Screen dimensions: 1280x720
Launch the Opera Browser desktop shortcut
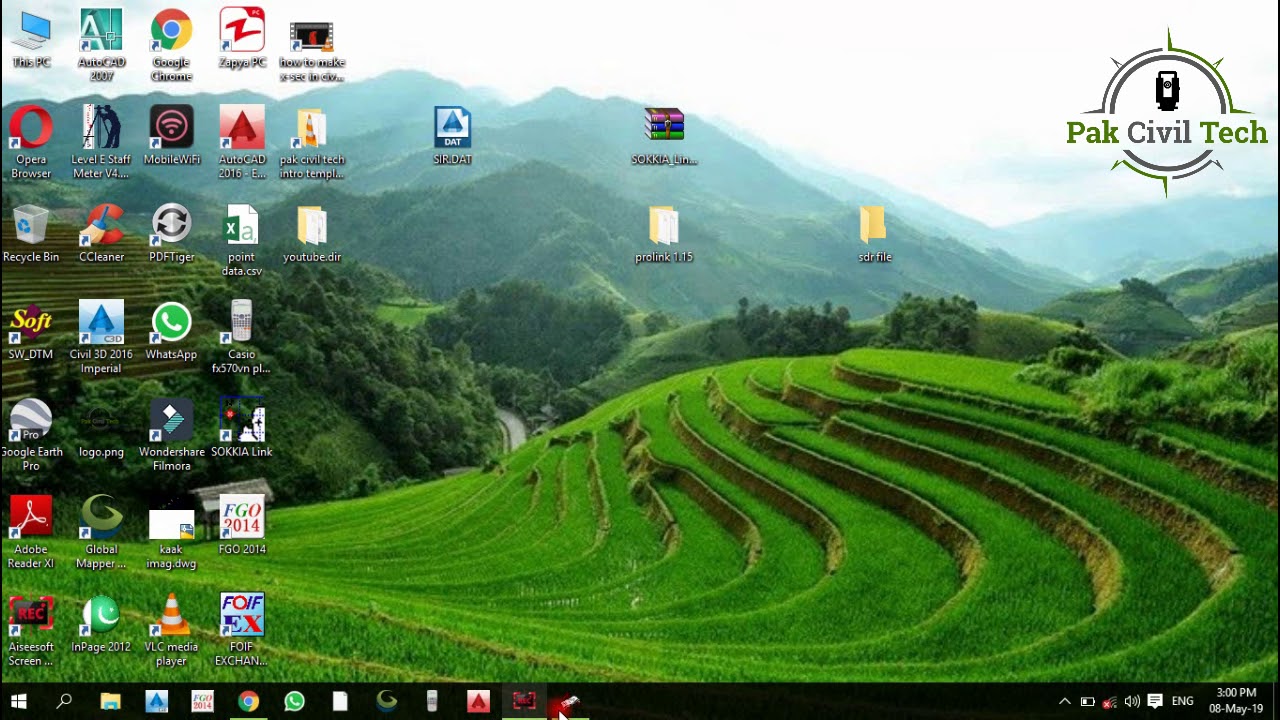[x=31, y=143]
